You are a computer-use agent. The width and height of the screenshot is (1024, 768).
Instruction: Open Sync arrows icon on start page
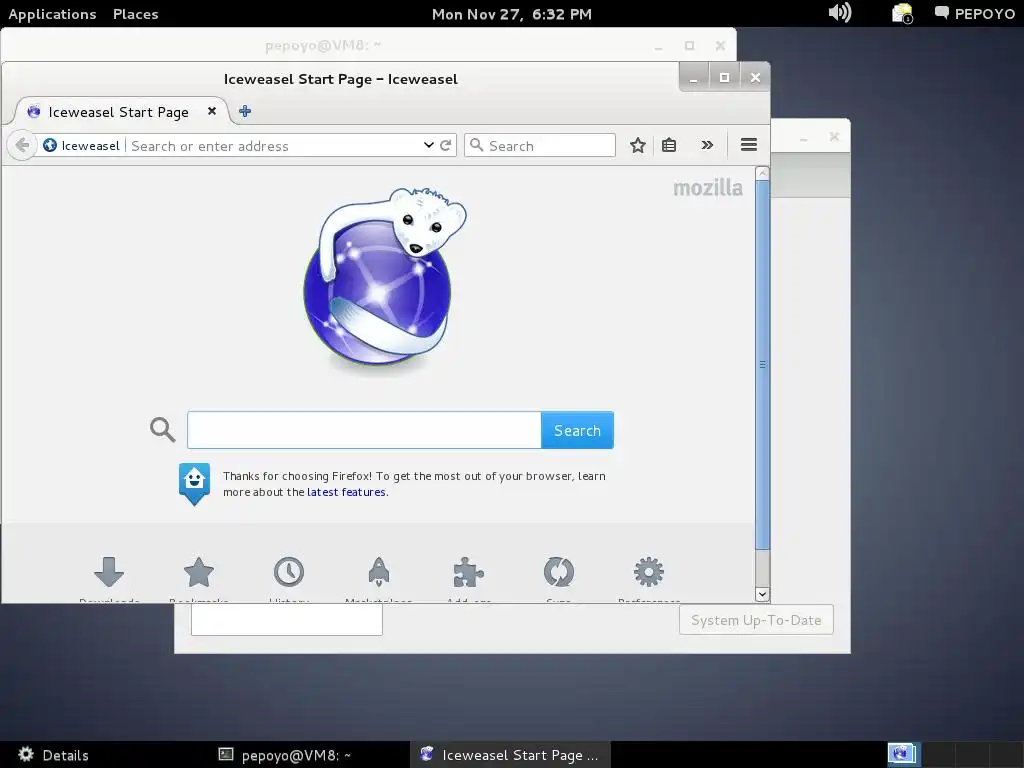click(x=558, y=572)
